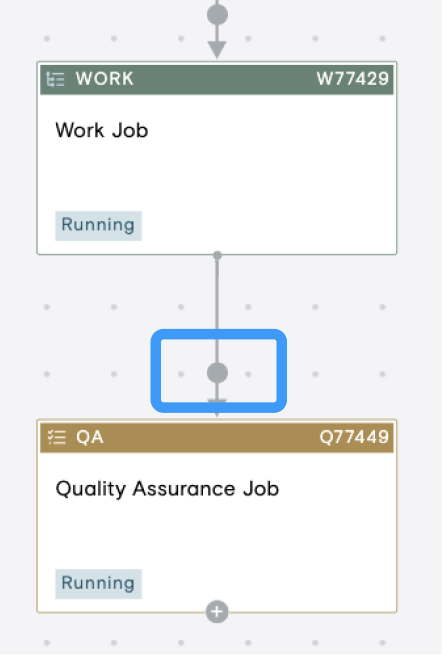This screenshot has width=442, height=658.
Task: Click the output port dot under the Work Job card
Action: [217, 255]
